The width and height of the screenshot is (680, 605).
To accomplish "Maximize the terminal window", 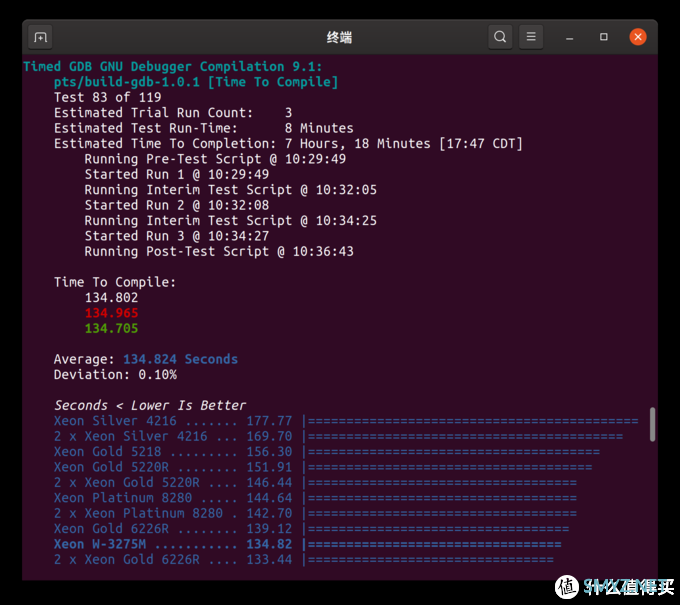I will click(604, 37).
